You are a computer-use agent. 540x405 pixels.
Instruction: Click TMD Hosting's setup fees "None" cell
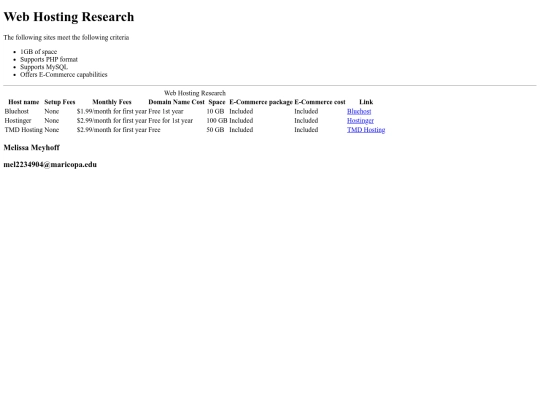(52, 130)
